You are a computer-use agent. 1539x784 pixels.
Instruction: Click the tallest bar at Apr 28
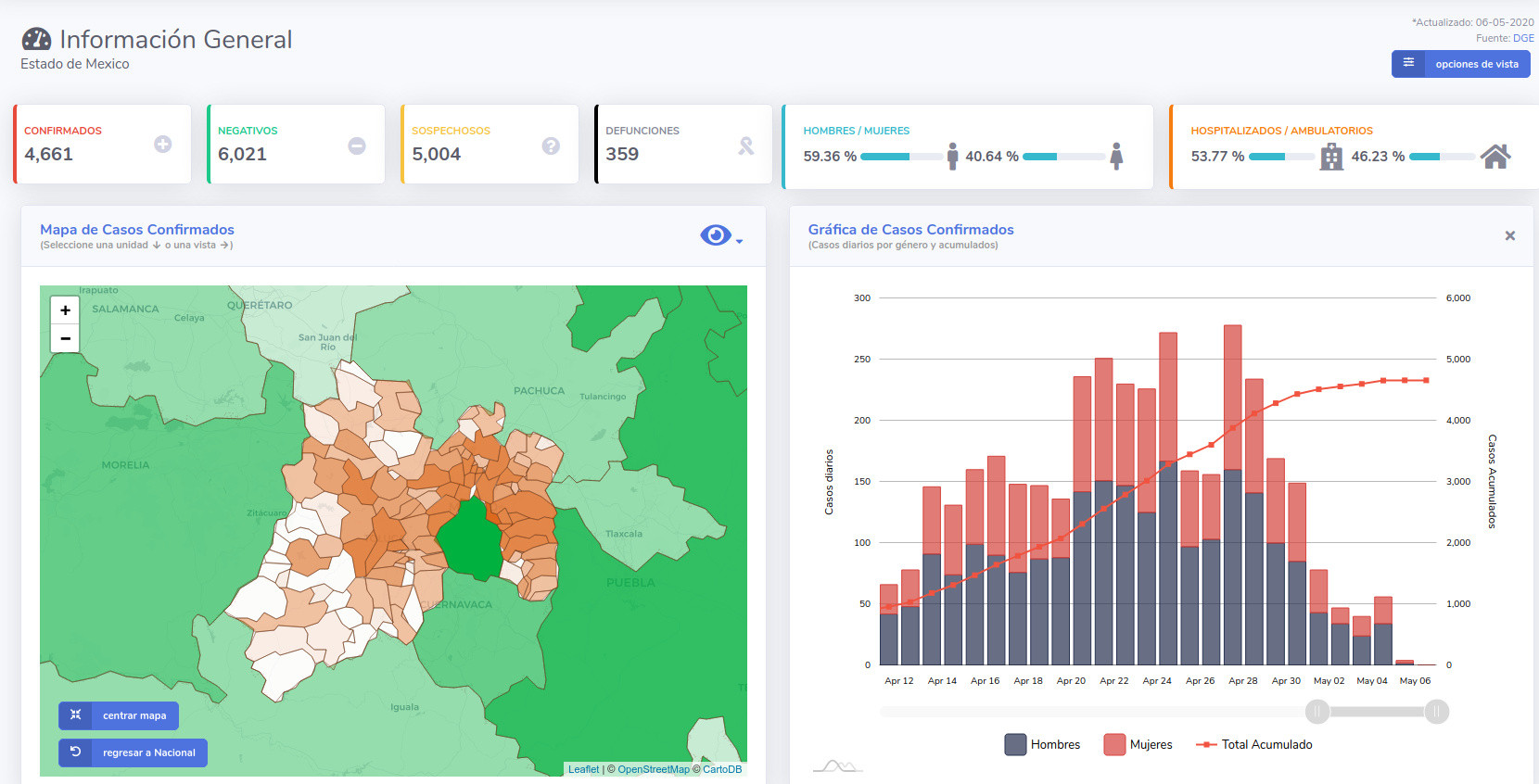pyautogui.click(x=1232, y=495)
